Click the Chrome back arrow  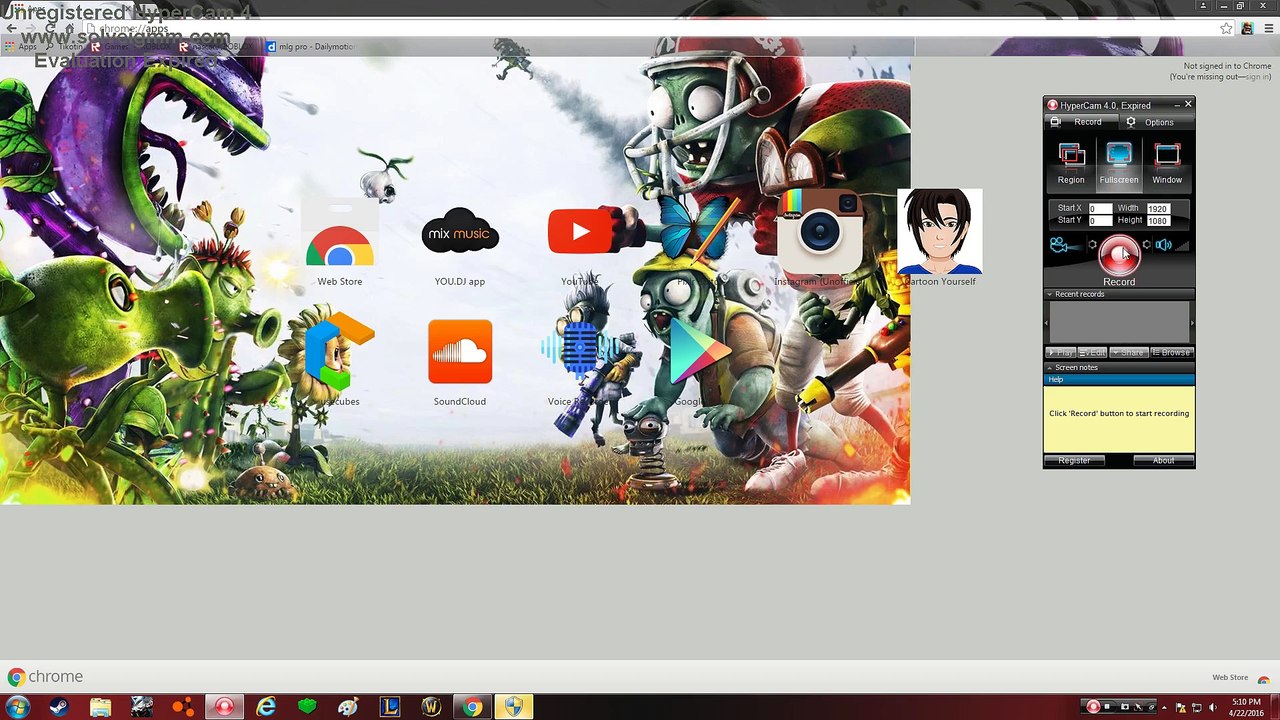pos(11,29)
